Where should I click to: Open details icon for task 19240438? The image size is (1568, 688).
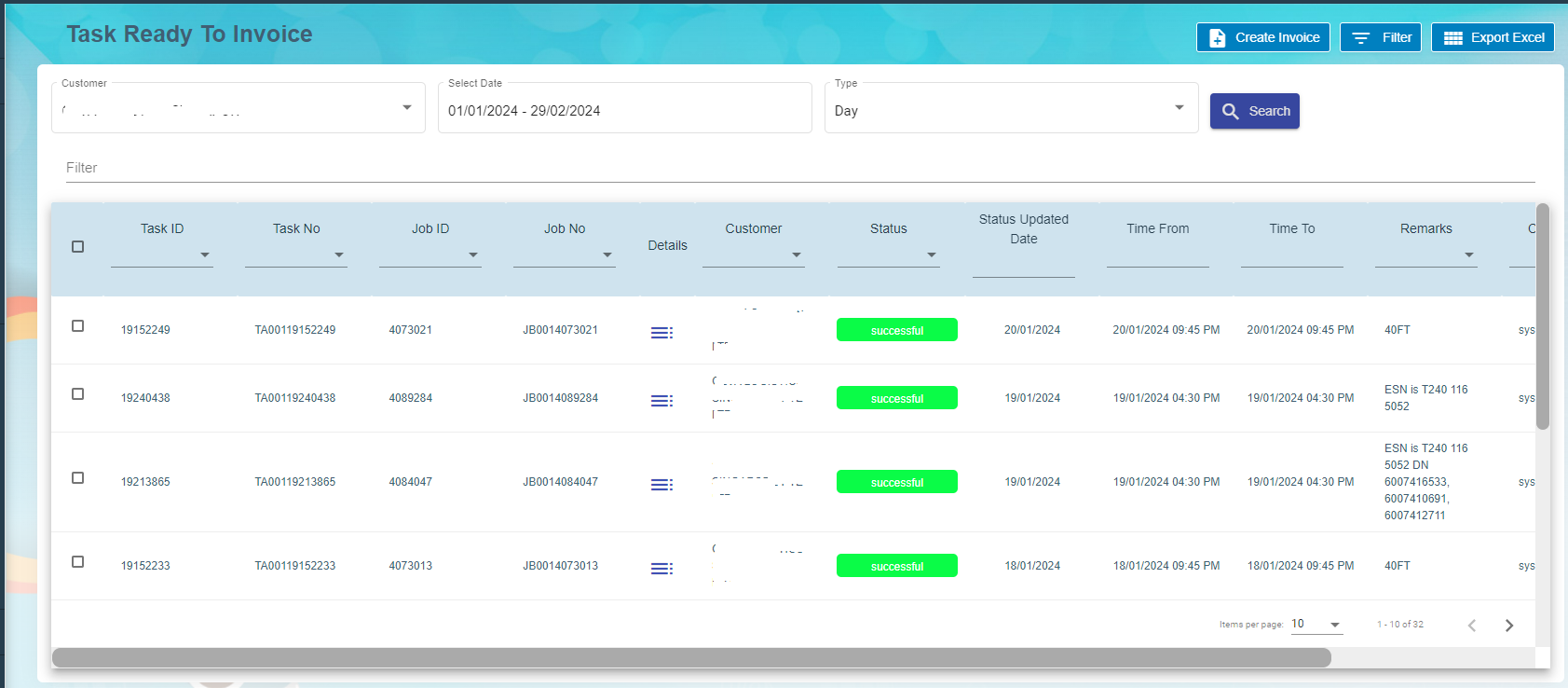pos(661,401)
